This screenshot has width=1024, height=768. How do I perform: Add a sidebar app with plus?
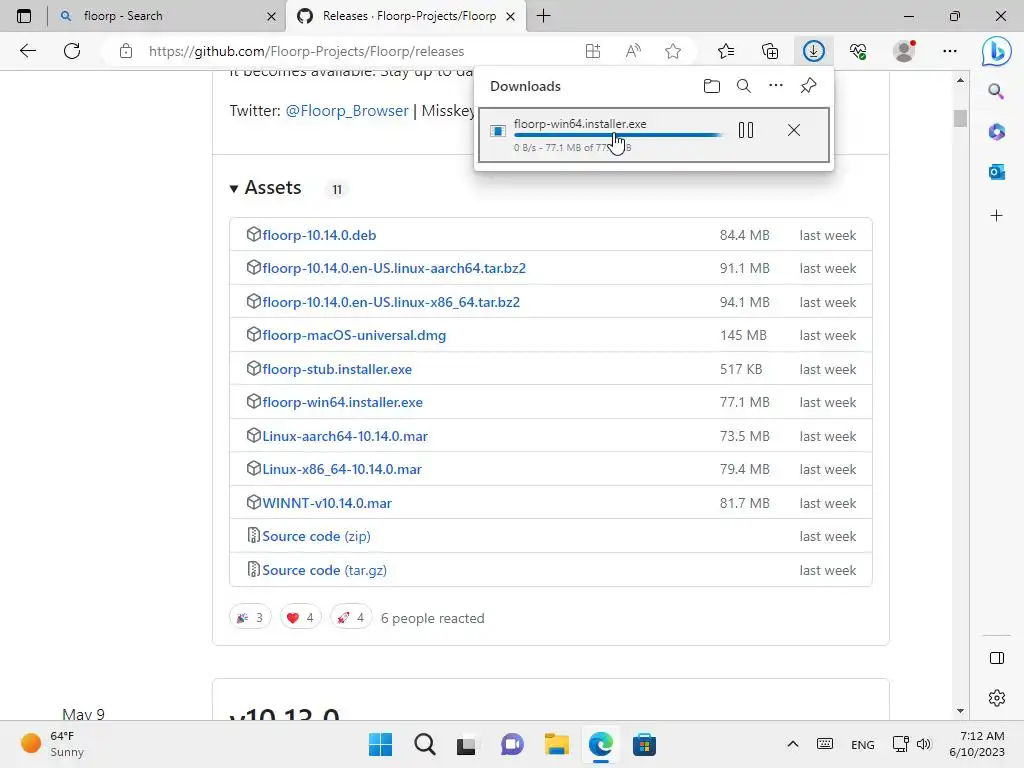pyautogui.click(x=997, y=216)
